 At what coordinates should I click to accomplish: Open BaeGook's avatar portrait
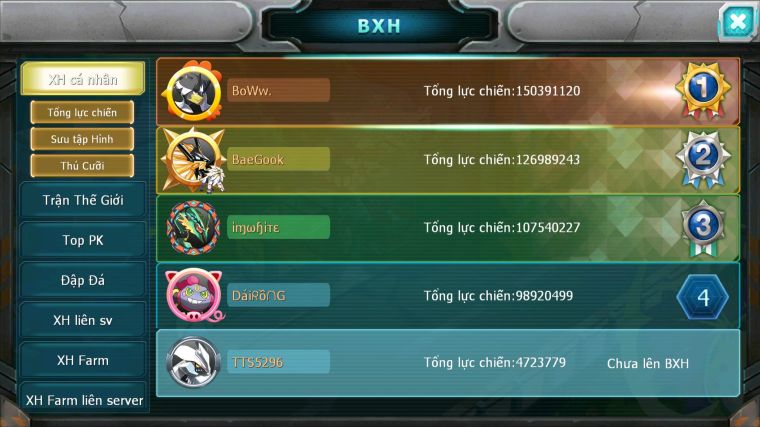pyautogui.click(x=193, y=160)
